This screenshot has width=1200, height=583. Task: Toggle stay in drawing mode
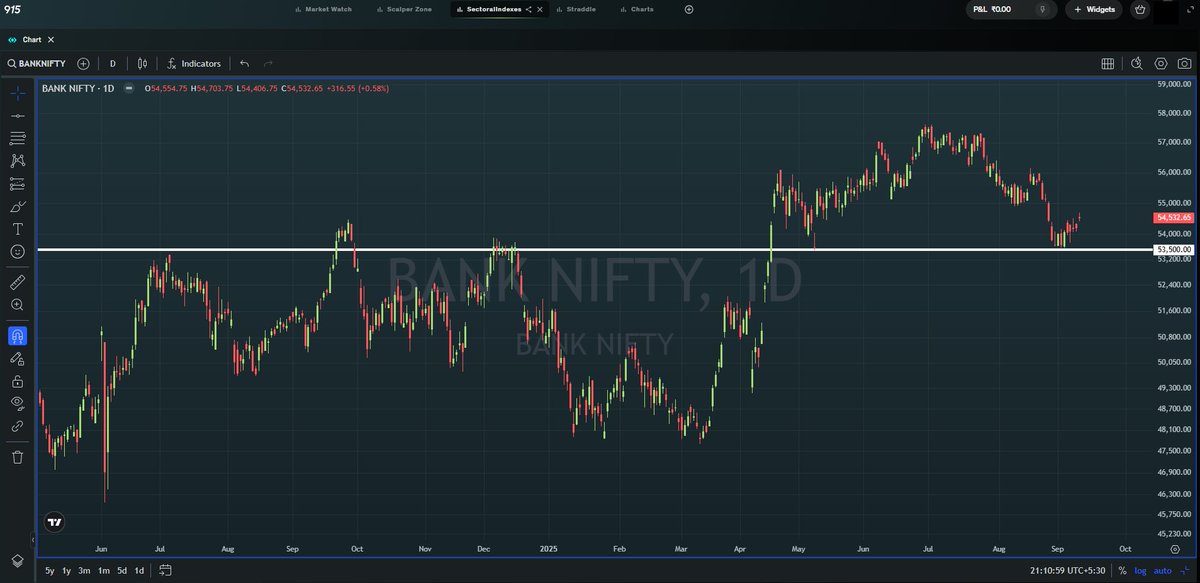coord(18,358)
